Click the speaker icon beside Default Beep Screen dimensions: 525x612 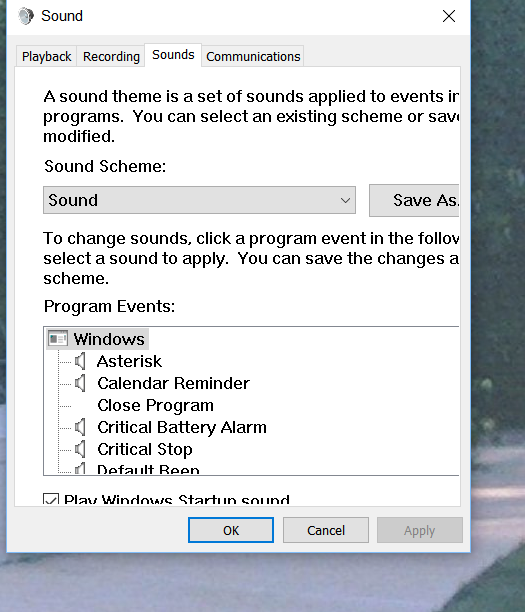80,468
